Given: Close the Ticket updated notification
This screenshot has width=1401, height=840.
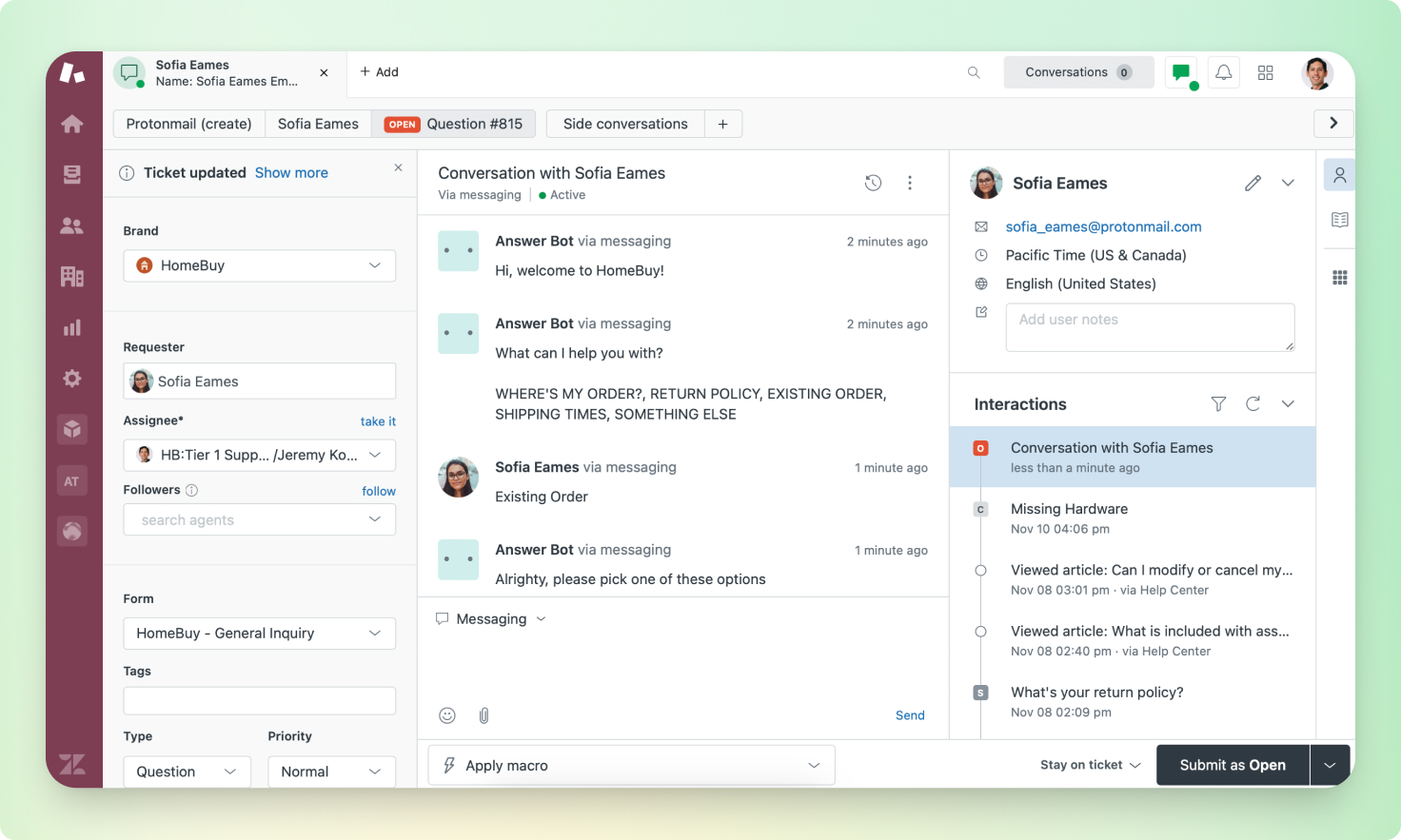Looking at the screenshot, I should pos(398,167).
